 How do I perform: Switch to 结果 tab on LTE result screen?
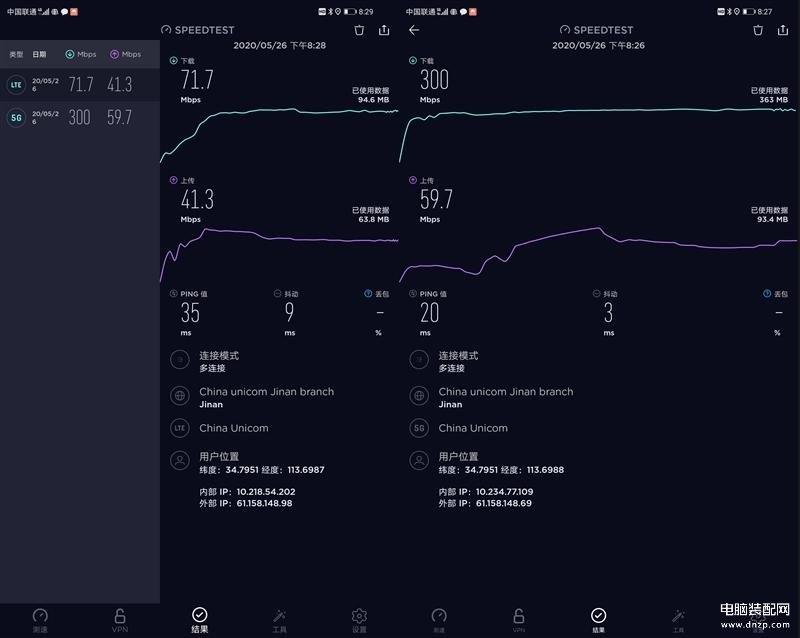(x=199, y=620)
